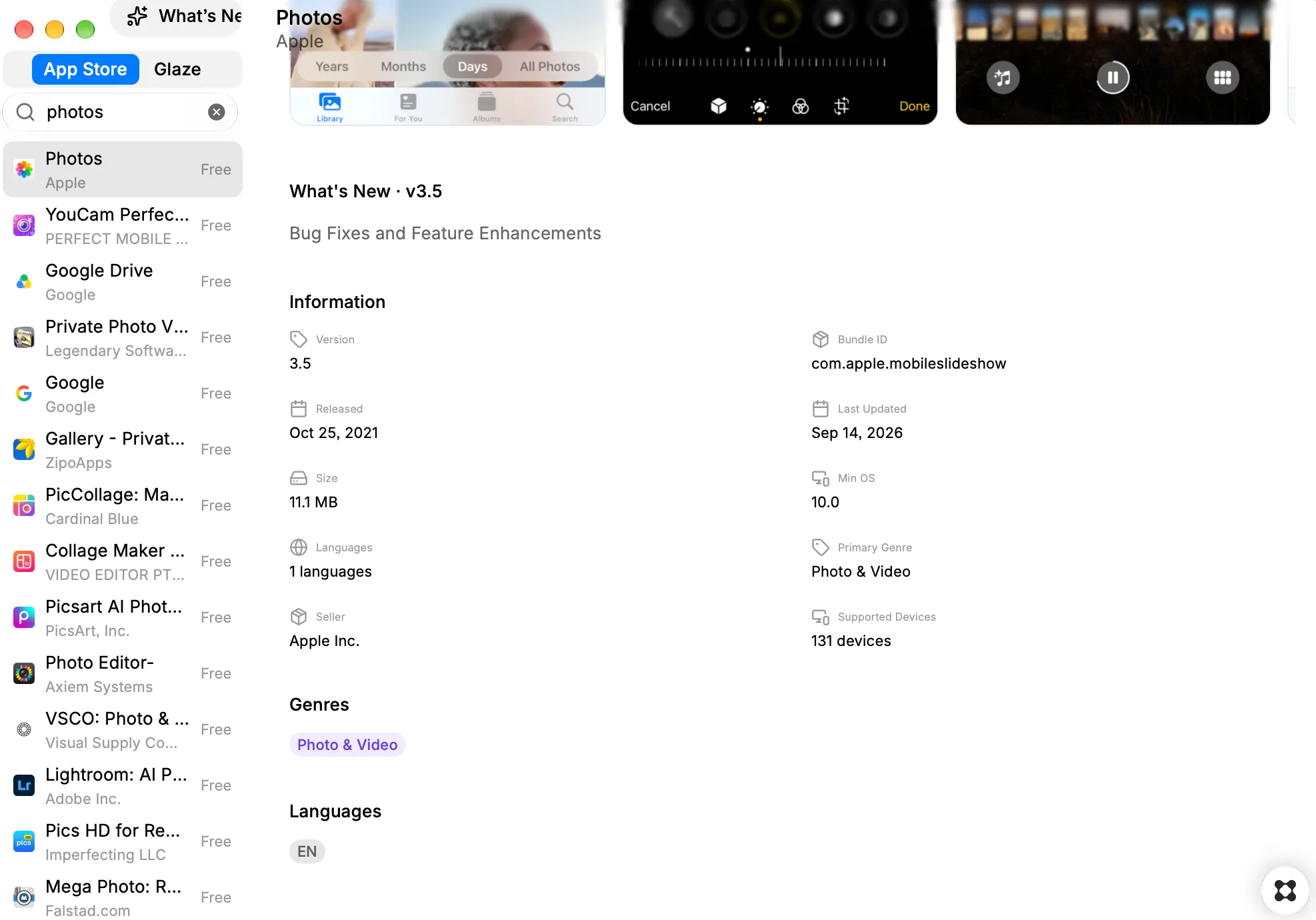This screenshot has height=920, width=1316.
Task: Click the Apple Inc. seller value
Action: [x=324, y=641]
